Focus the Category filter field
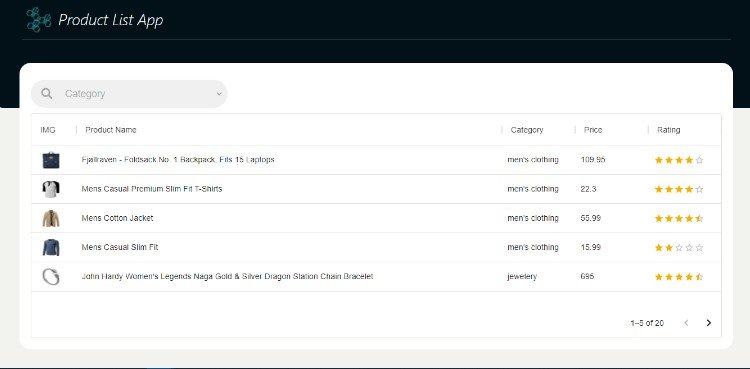The image size is (750, 369). [129, 94]
